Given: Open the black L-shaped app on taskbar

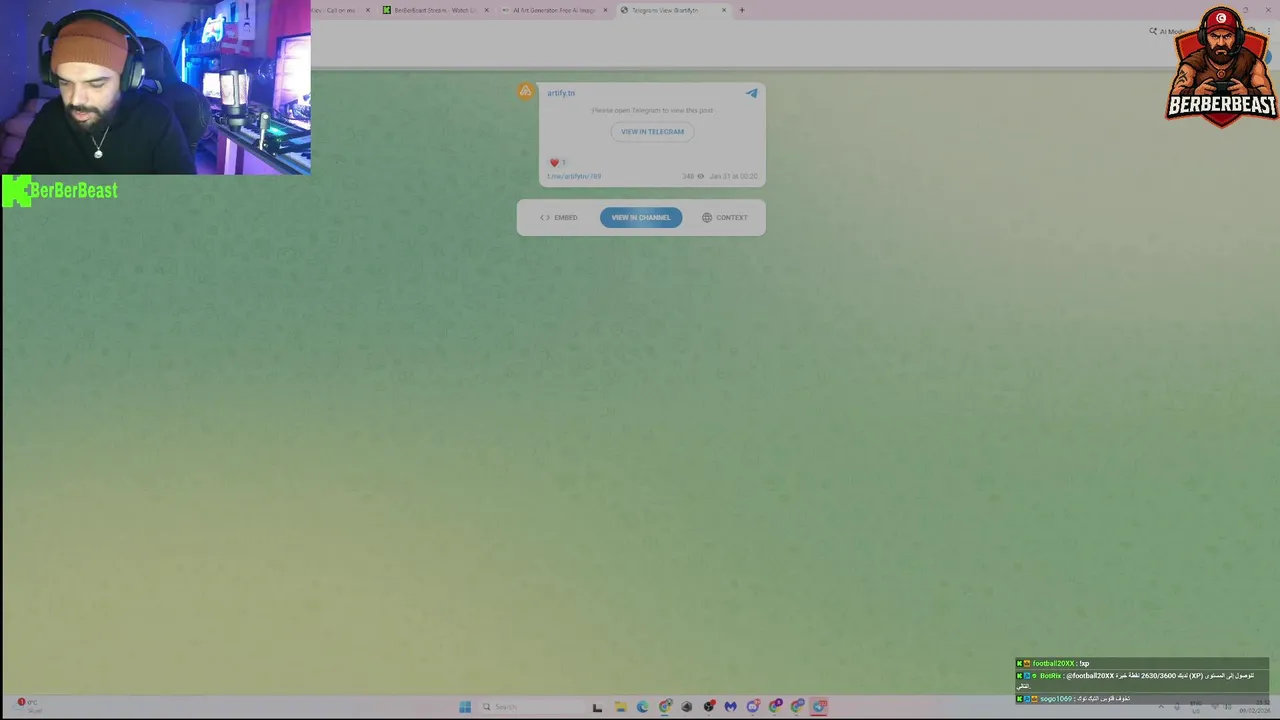Looking at the screenshot, I should 597,707.
